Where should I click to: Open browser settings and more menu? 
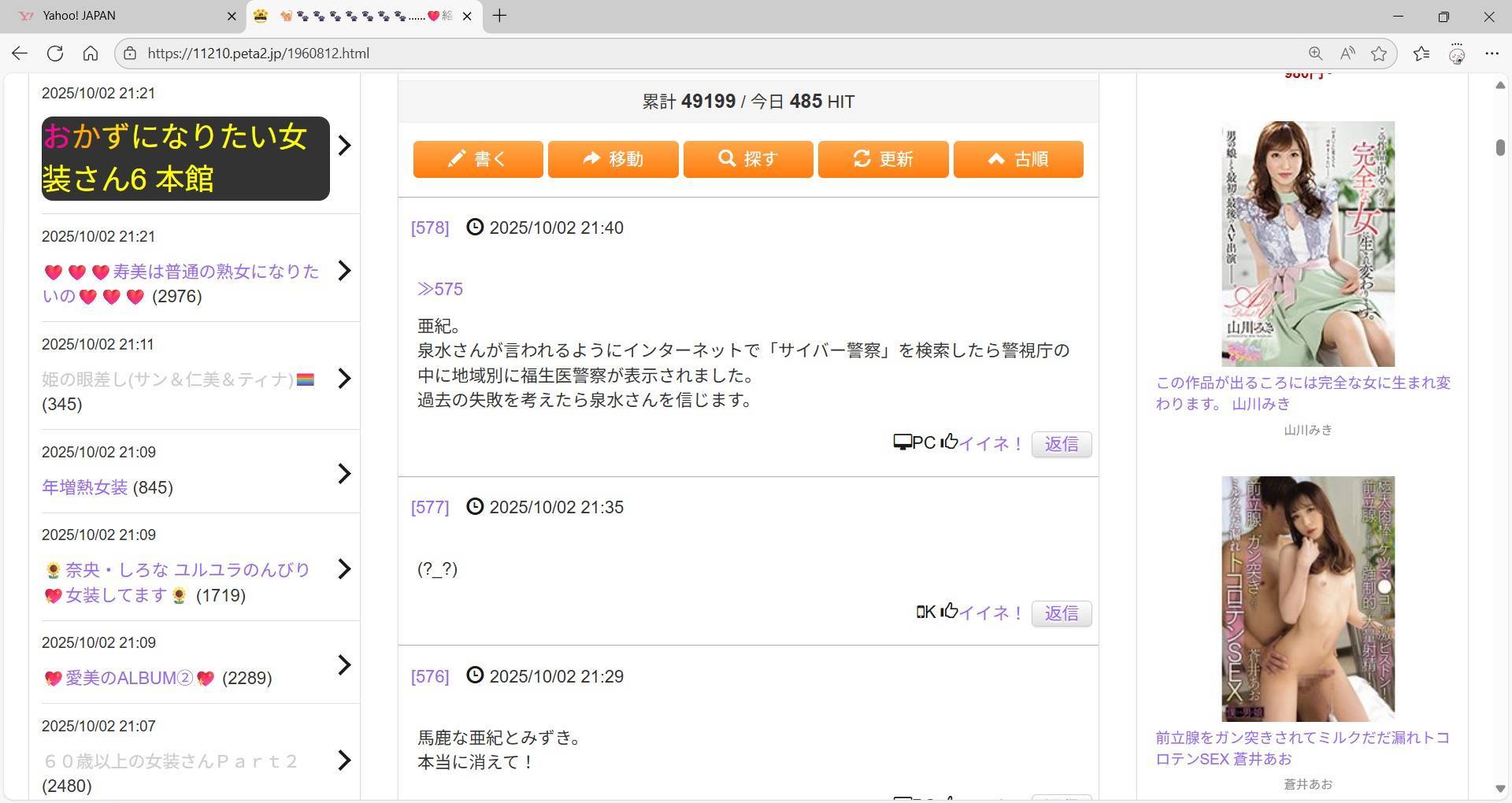click(1492, 54)
